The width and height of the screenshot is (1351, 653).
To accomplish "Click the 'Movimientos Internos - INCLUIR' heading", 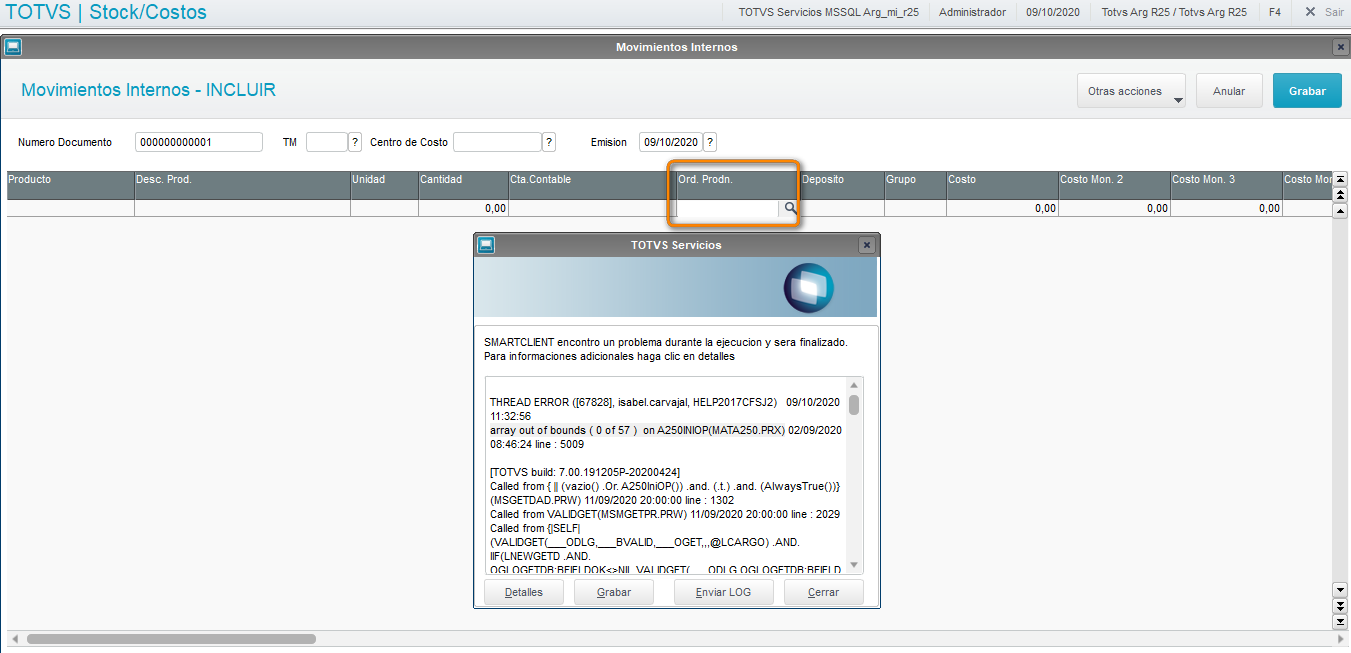I will pyautogui.click(x=148, y=90).
